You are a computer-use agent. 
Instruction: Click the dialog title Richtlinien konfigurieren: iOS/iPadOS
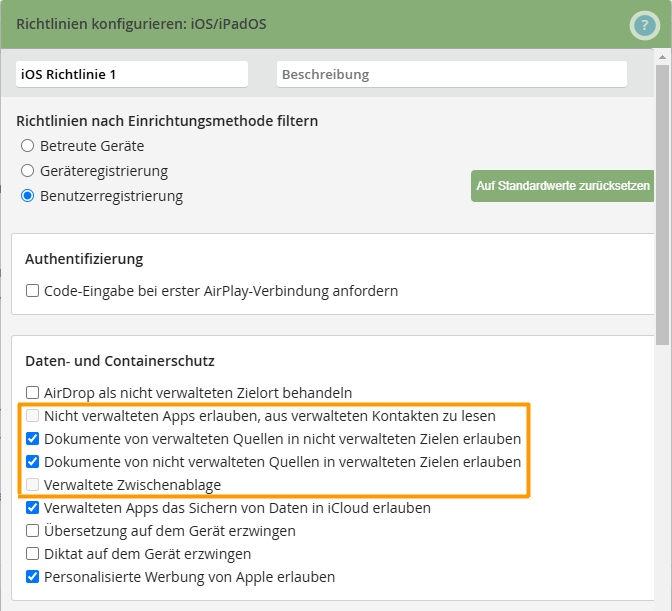click(x=141, y=24)
